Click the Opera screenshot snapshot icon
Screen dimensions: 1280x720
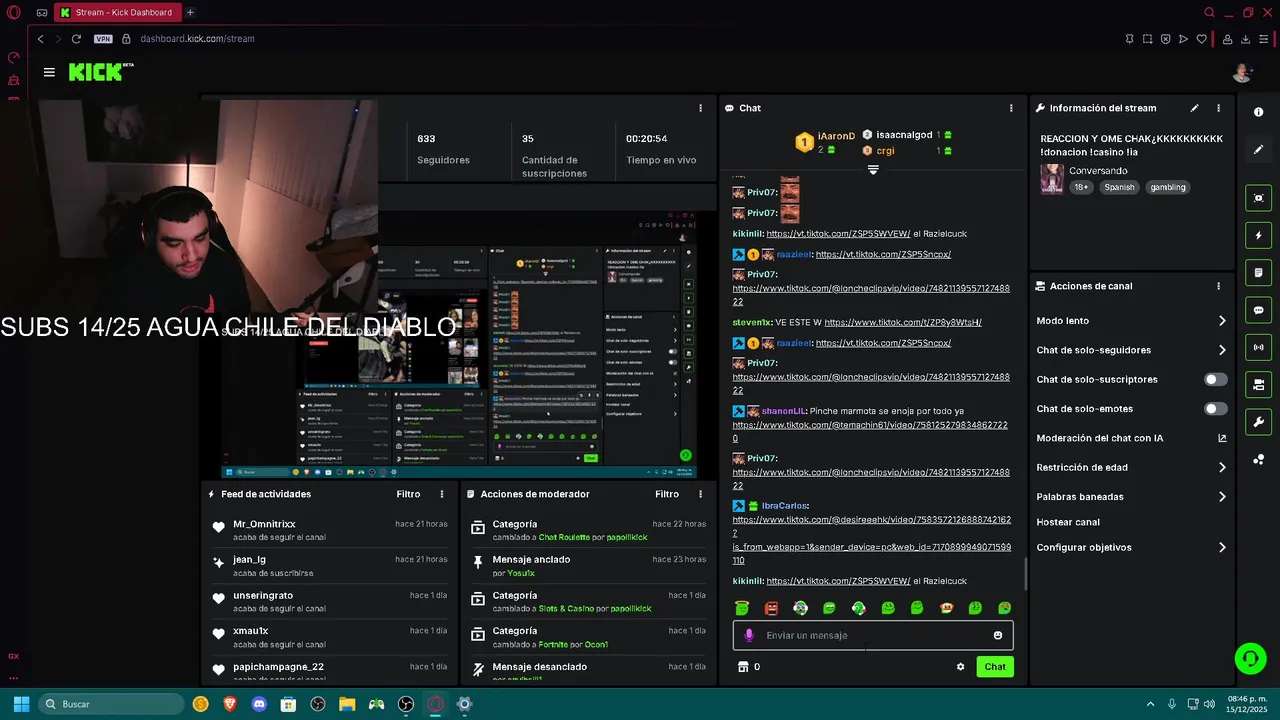point(1147,39)
